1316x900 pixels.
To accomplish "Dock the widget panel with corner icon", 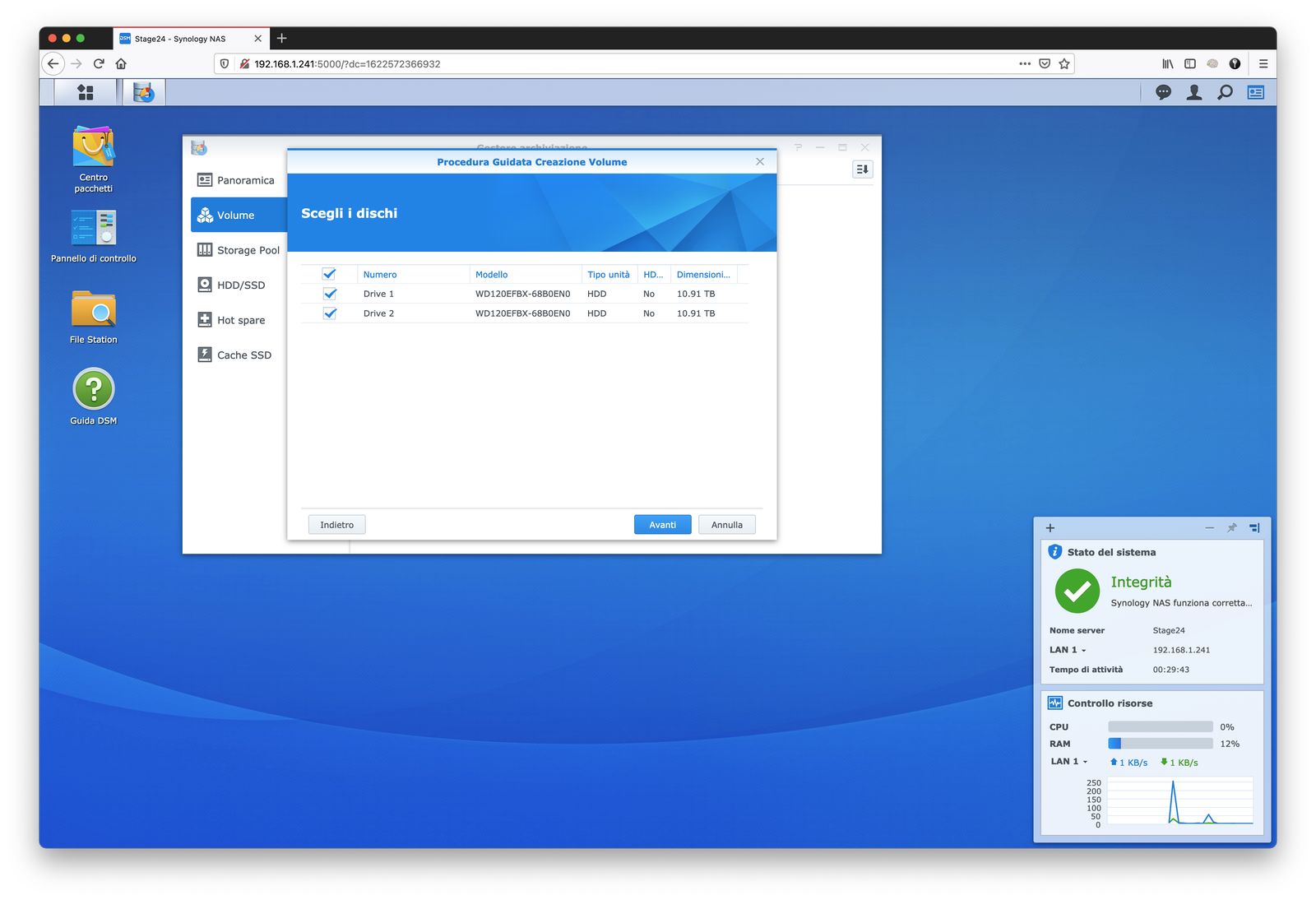I will click(1254, 528).
